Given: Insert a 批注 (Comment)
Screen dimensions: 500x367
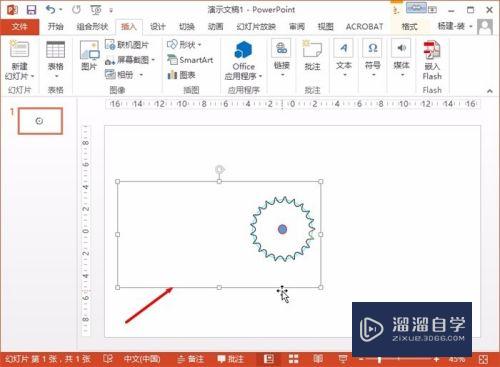Looking at the screenshot, I should point(312,55).
